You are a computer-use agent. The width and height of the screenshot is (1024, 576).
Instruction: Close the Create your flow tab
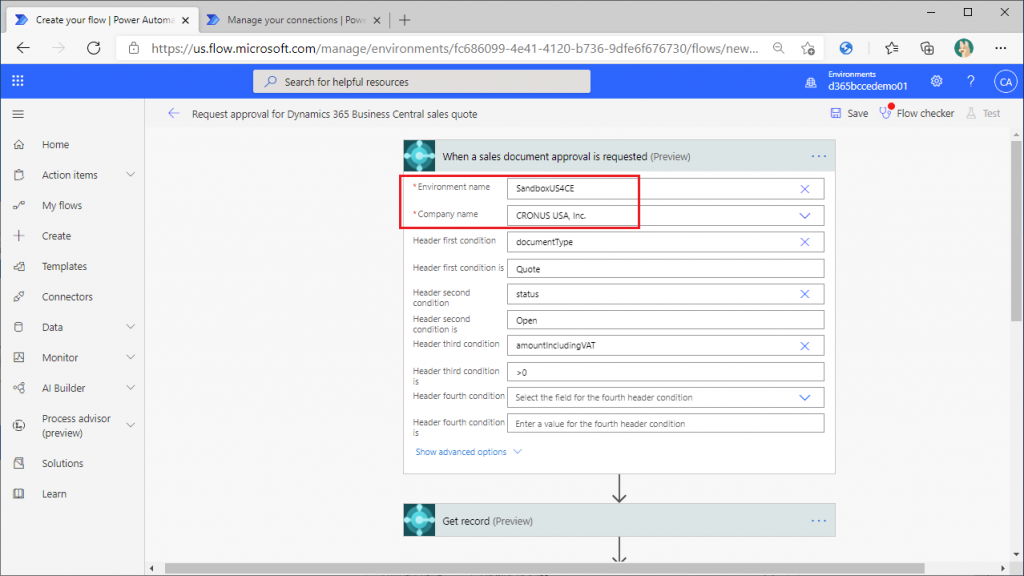[185, 20]
